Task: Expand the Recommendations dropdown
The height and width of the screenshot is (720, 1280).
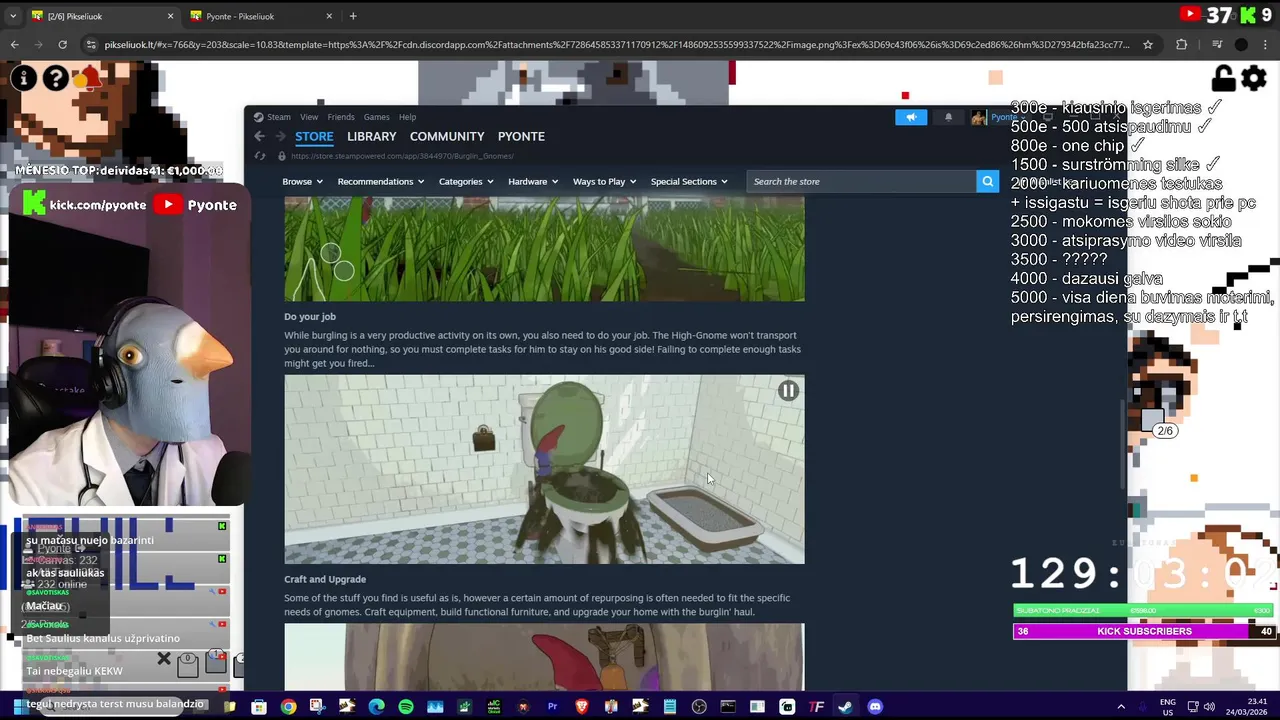Action: [x=381, y=181]
